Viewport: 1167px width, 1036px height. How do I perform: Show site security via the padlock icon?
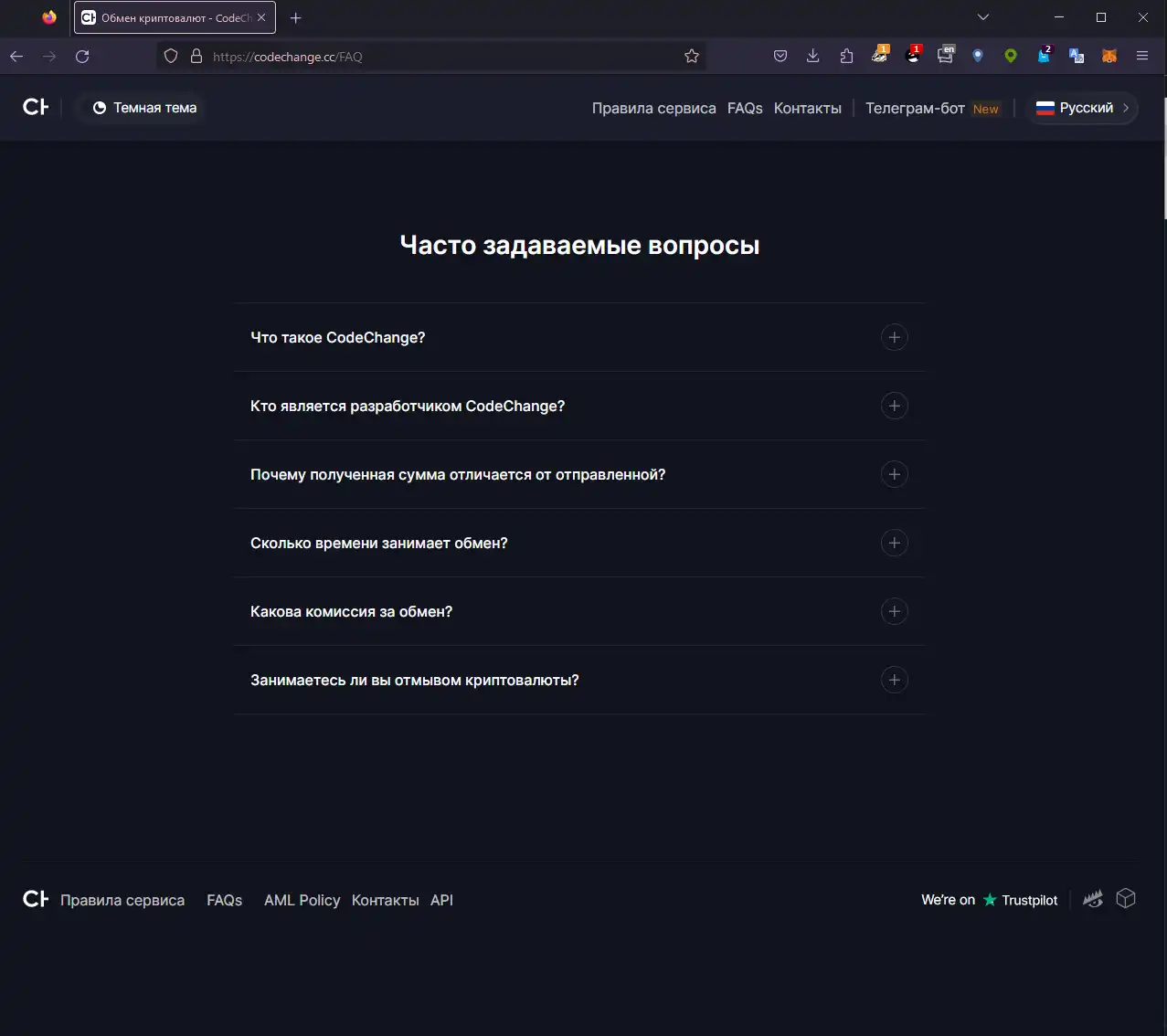coord(196,57)
